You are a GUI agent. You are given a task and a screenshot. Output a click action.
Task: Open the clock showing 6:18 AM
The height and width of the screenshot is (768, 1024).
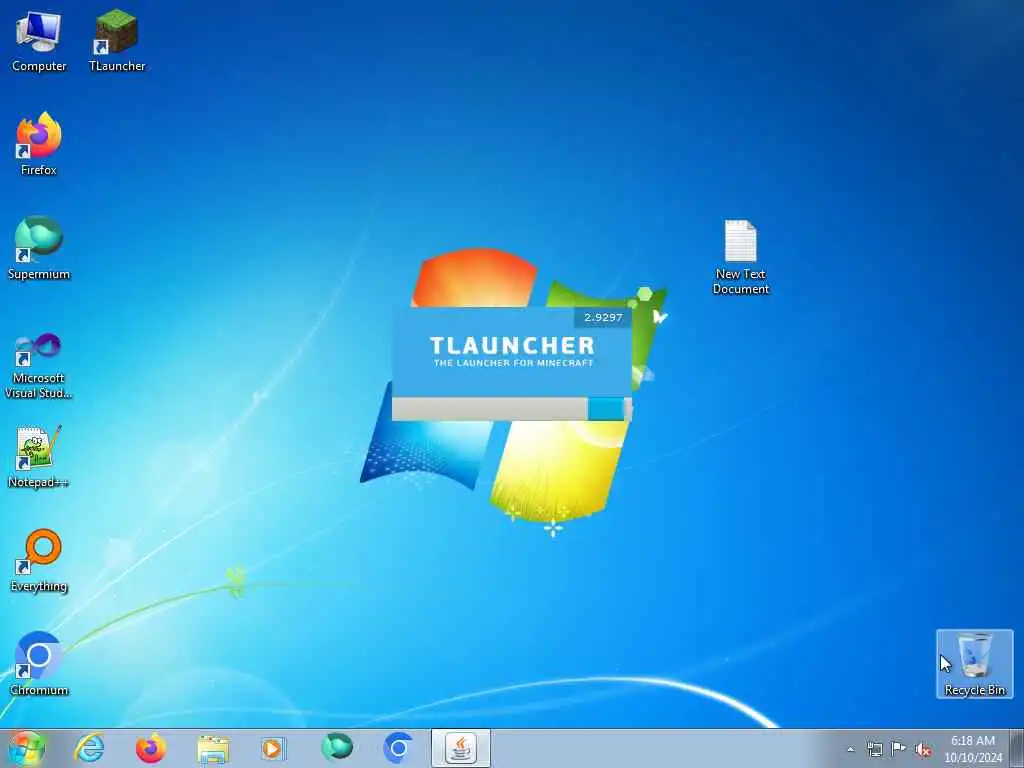click(x=973, y=749)
